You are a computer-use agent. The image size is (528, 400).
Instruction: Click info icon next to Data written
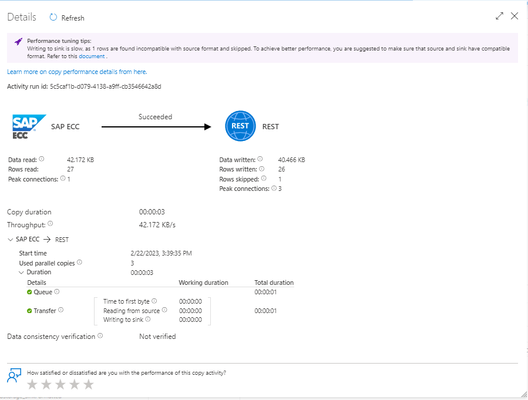(260, 159)
